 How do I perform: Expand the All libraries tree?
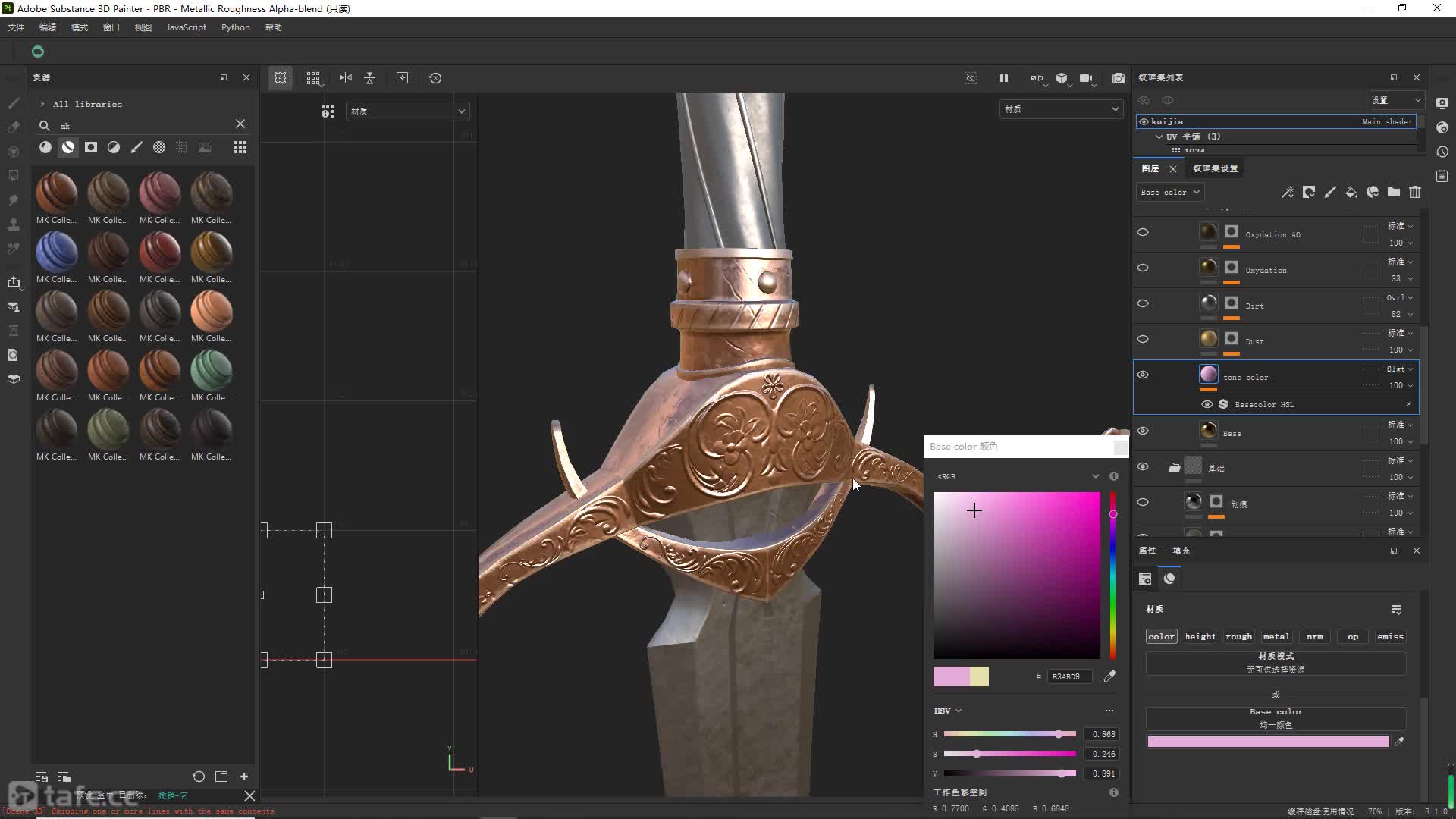pos(42,104)
